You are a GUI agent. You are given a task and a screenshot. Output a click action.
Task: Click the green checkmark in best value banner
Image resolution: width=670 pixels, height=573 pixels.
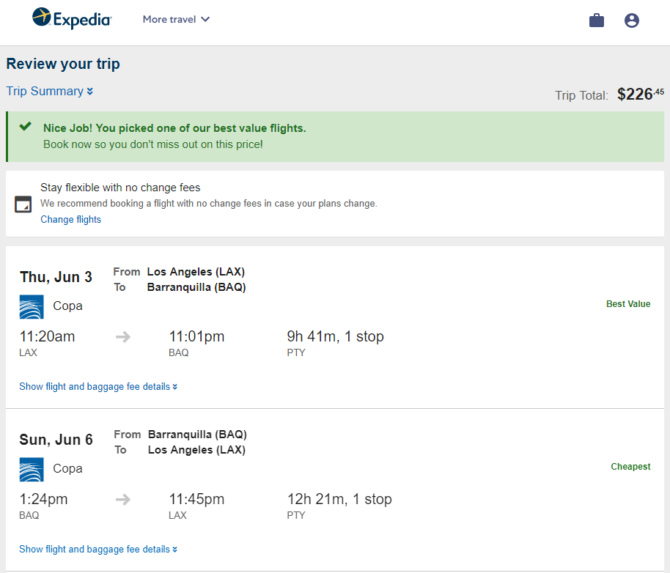tap(26, 126)
